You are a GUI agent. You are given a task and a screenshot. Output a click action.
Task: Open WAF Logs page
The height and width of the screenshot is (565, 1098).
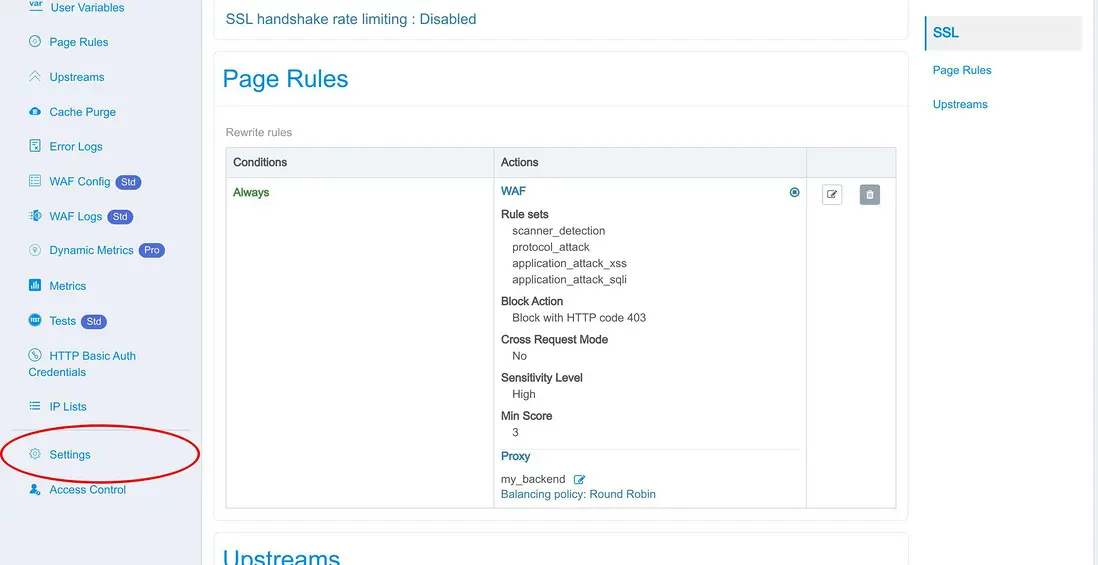pyautogui.click(x=76, y=216)
